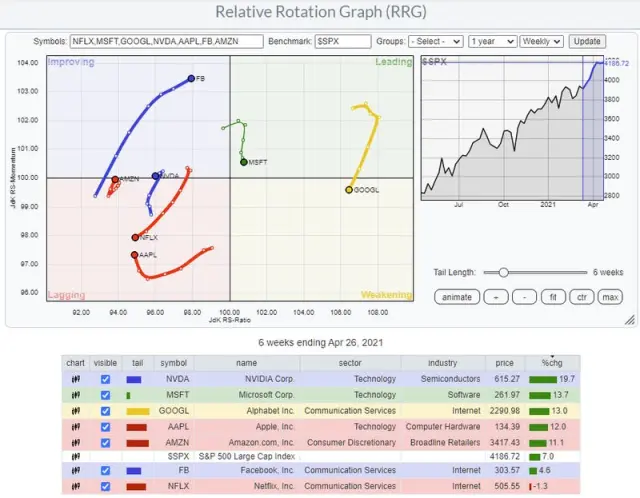Open the 1 year period dropdown
Image resolution: width=640 pixels, height=498 pixels.
pos(493,42)
